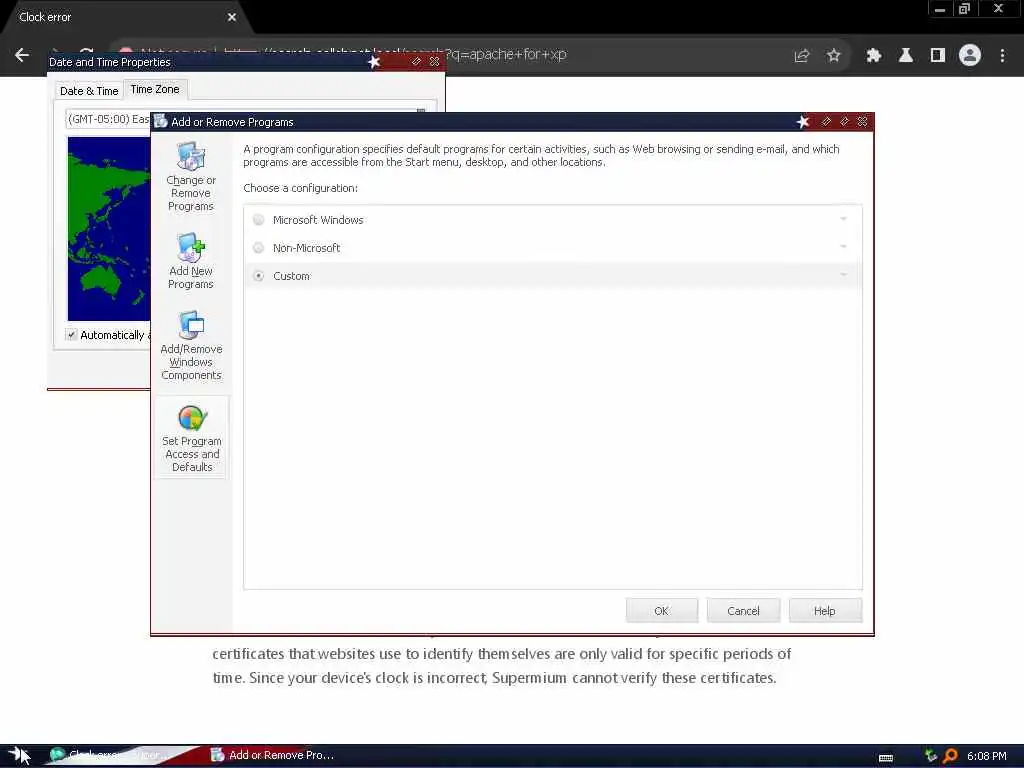Bookmark this page with the star icon

[x=833, y=56]
